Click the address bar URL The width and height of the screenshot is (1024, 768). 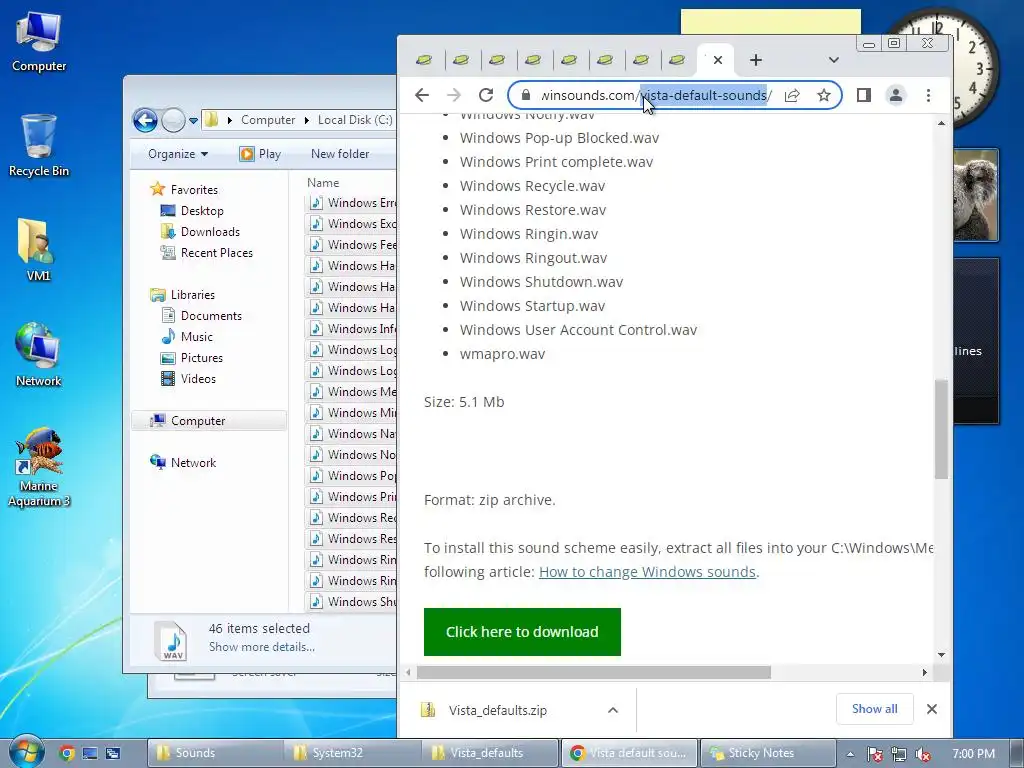click(656, 95)
